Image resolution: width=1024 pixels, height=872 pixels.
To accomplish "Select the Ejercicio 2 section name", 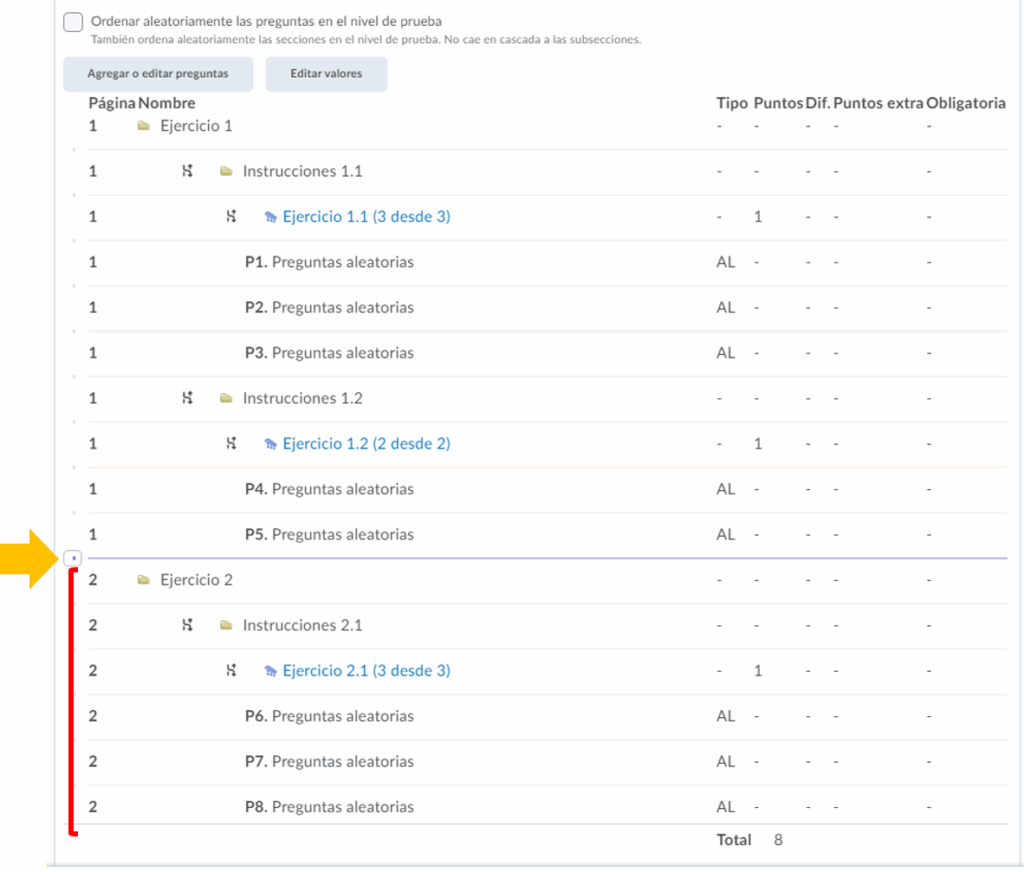I will (x=196, y=580).
